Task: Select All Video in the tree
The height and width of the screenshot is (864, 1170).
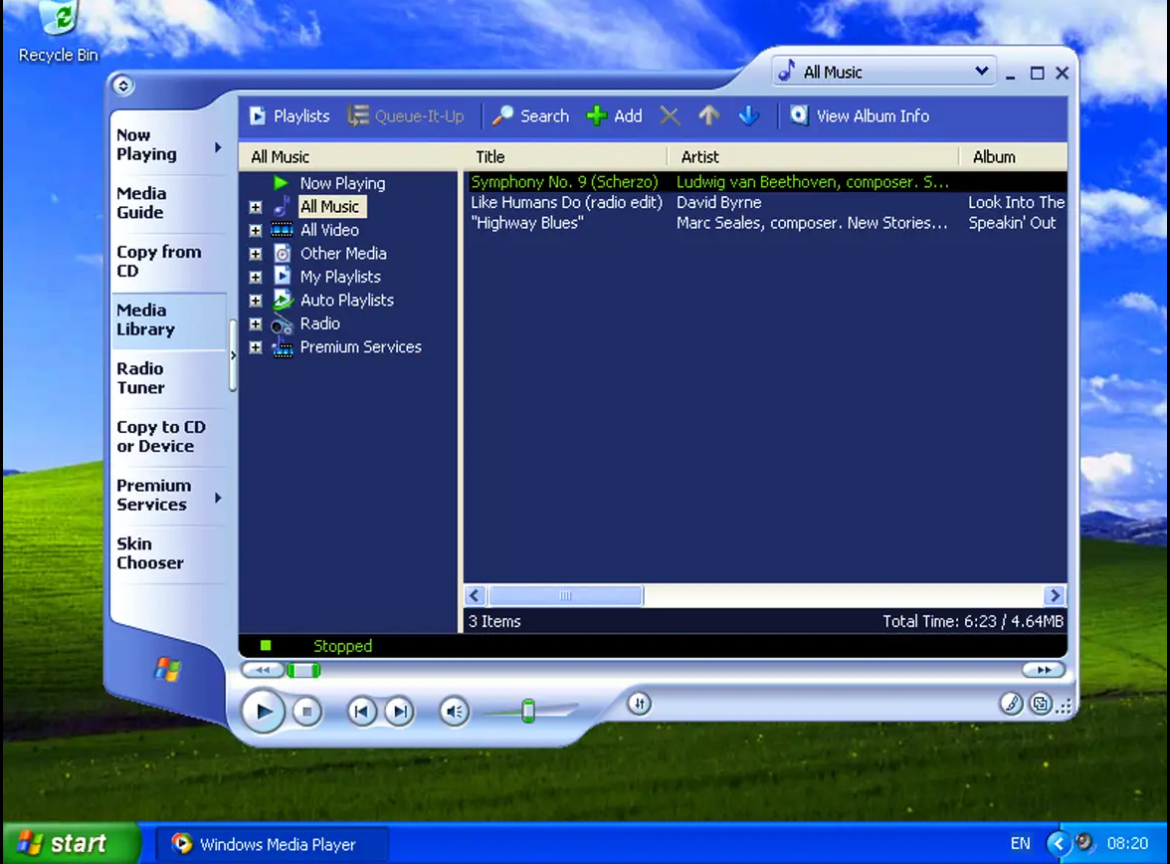Action: pyautogui.click(x=329, y=231)
